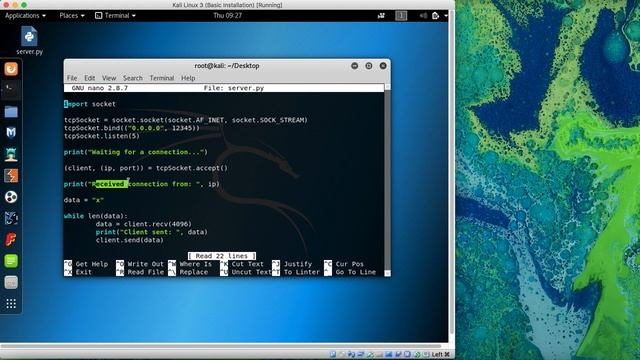Click the 'Read 22 lines' status message
This screenshot has height=360, width=640.
coord(222,256)
